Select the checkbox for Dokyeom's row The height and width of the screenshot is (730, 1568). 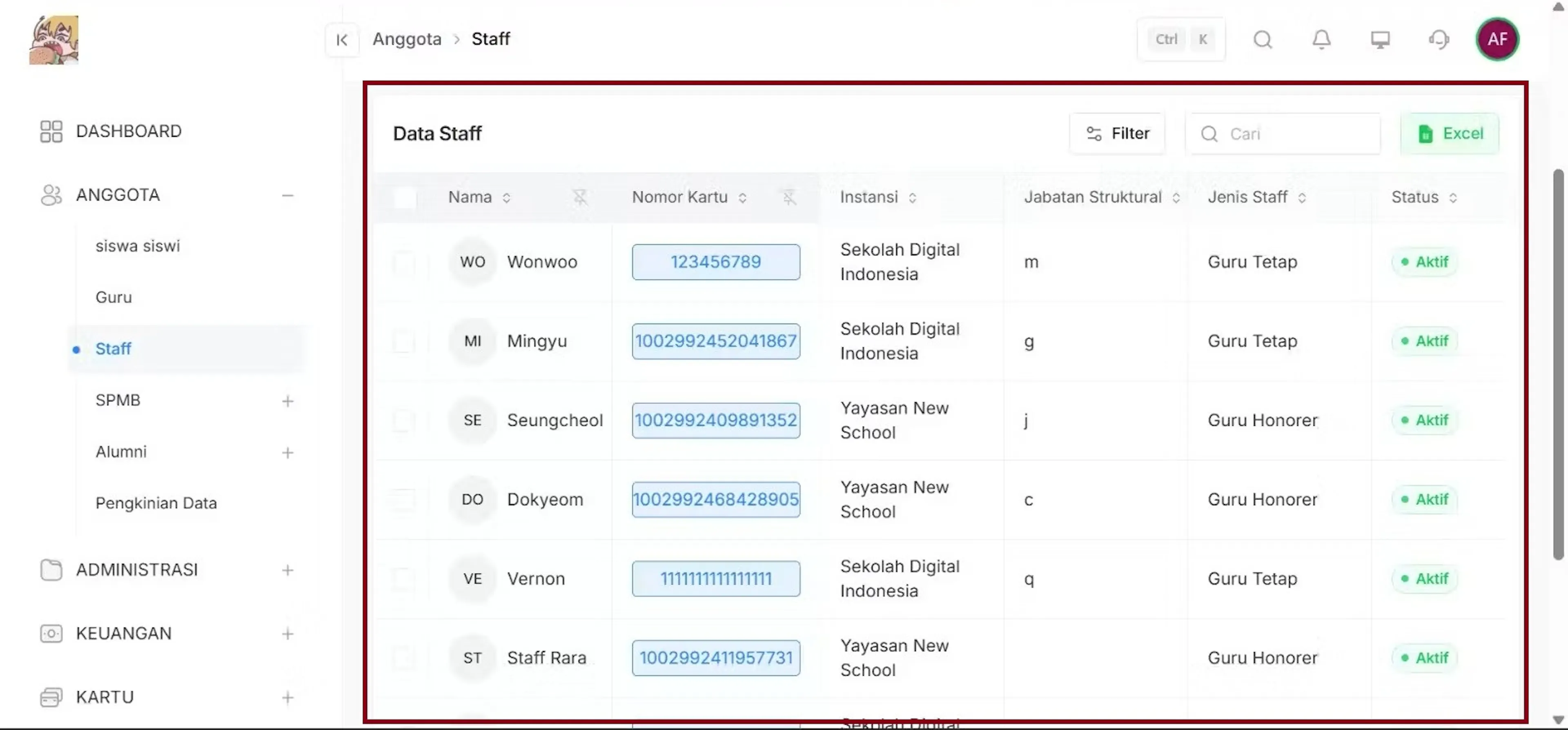point(404,500)
